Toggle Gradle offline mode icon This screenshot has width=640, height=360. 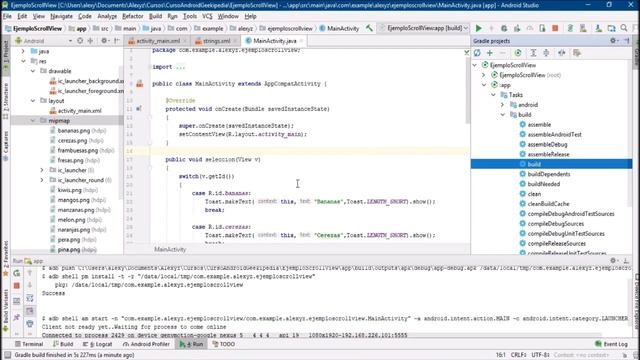coord(562,53)
